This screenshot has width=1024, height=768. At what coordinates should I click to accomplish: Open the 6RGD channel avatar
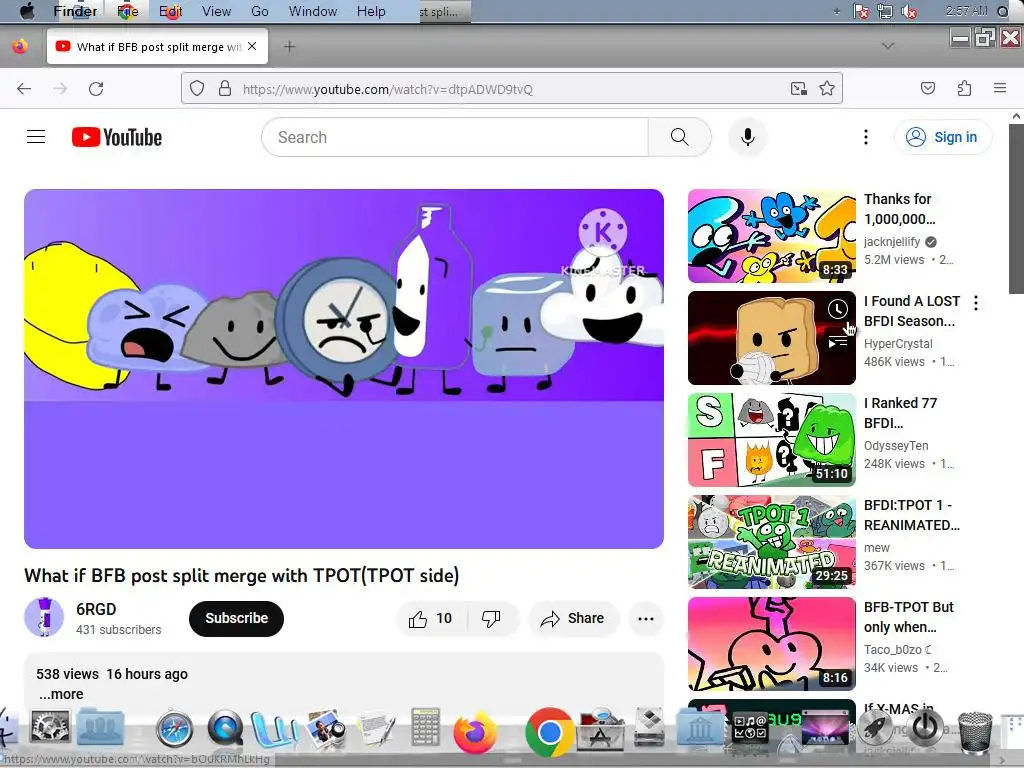coord(44,617)
